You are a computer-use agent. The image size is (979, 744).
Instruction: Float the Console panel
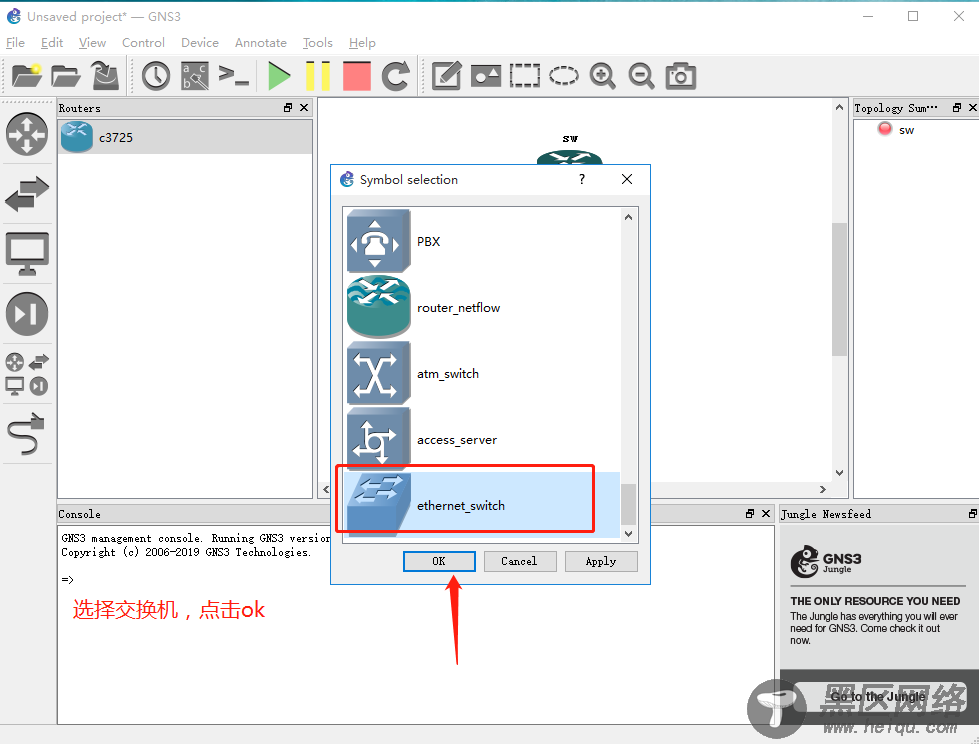click(x=750, y=514)
